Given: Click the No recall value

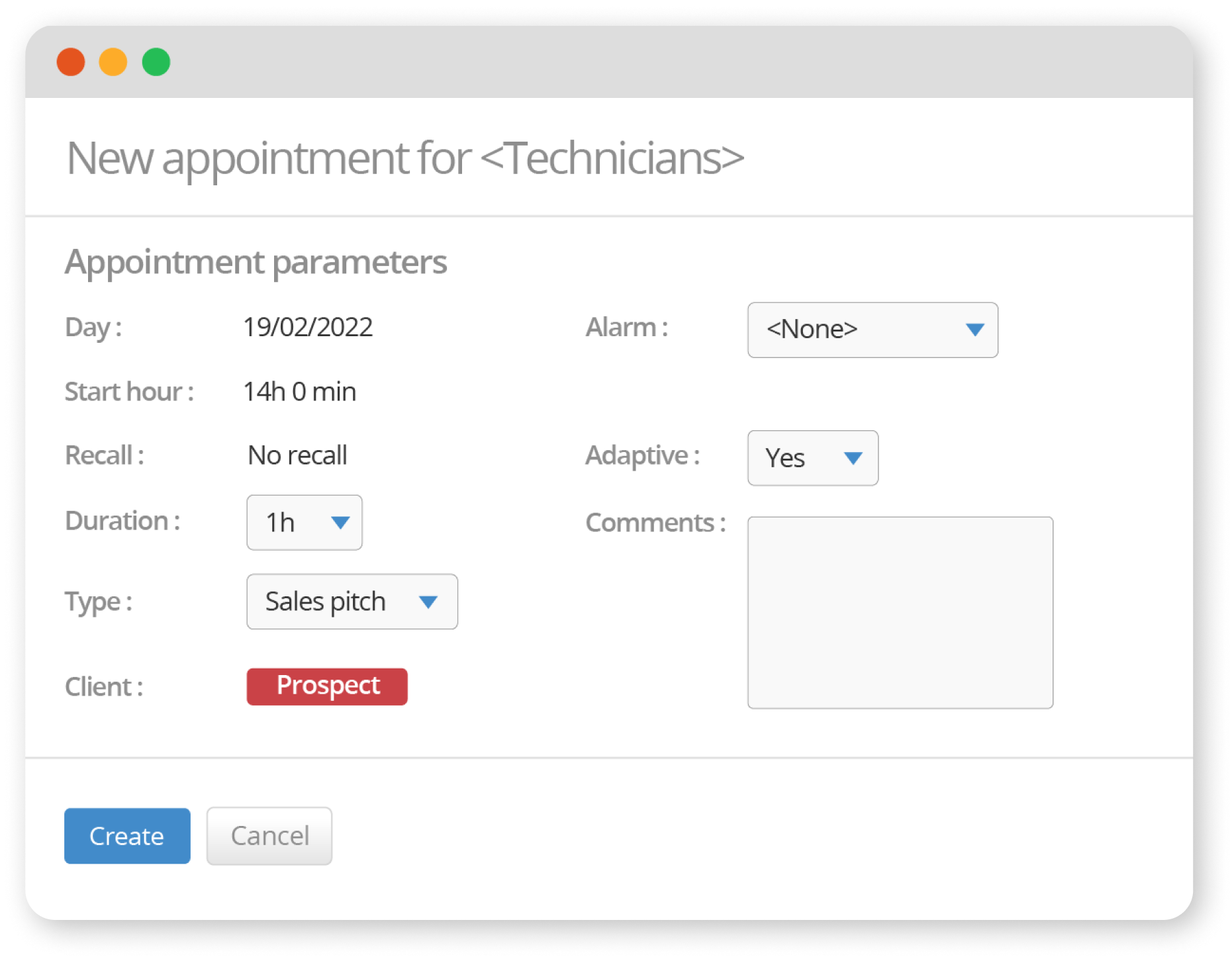Looking at the screenshot, I should (297, 455).
